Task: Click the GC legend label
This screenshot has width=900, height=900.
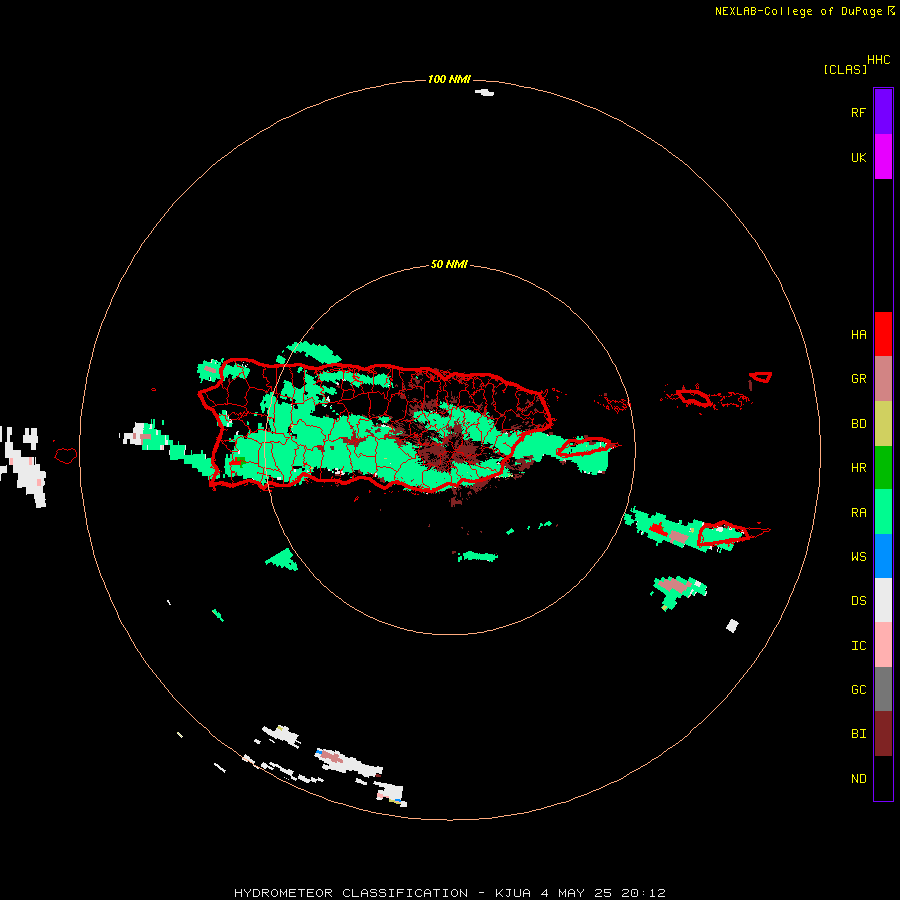Action: tap(858, 690)
